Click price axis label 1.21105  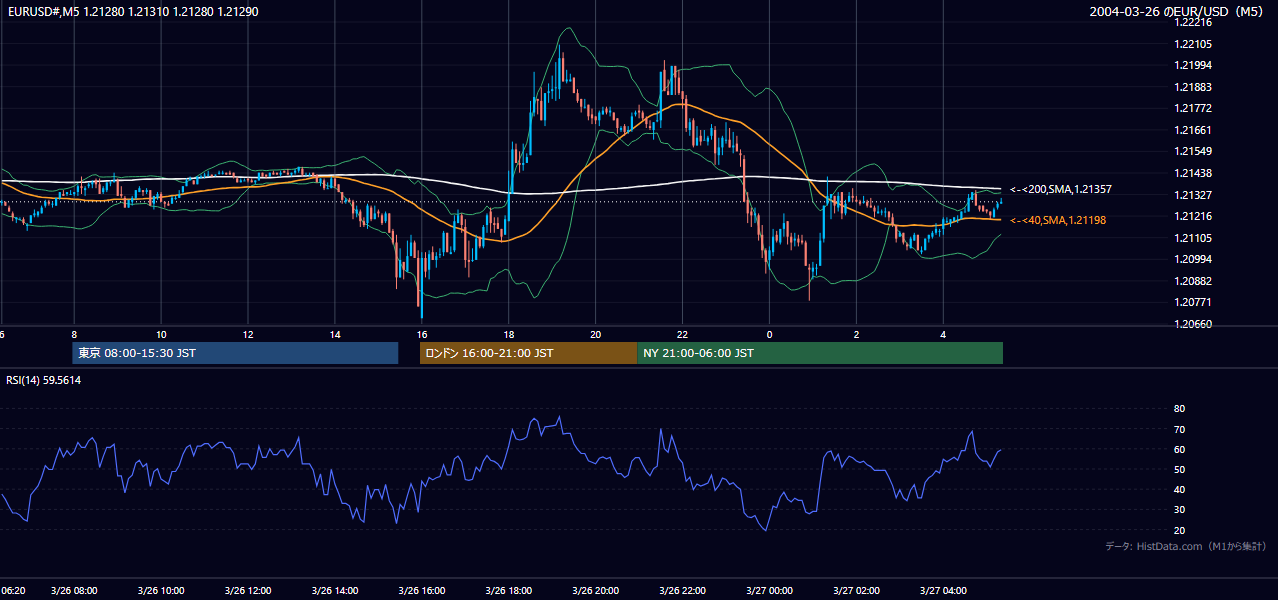1192,238
